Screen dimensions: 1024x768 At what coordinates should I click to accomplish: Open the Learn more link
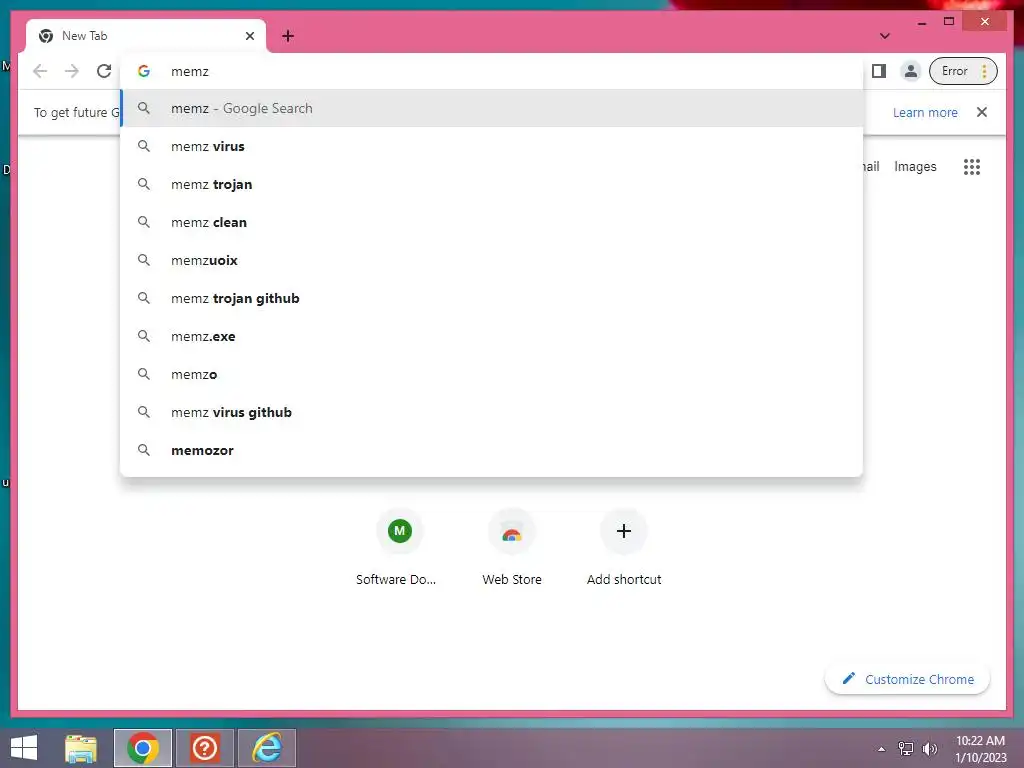tap(925, 112)
